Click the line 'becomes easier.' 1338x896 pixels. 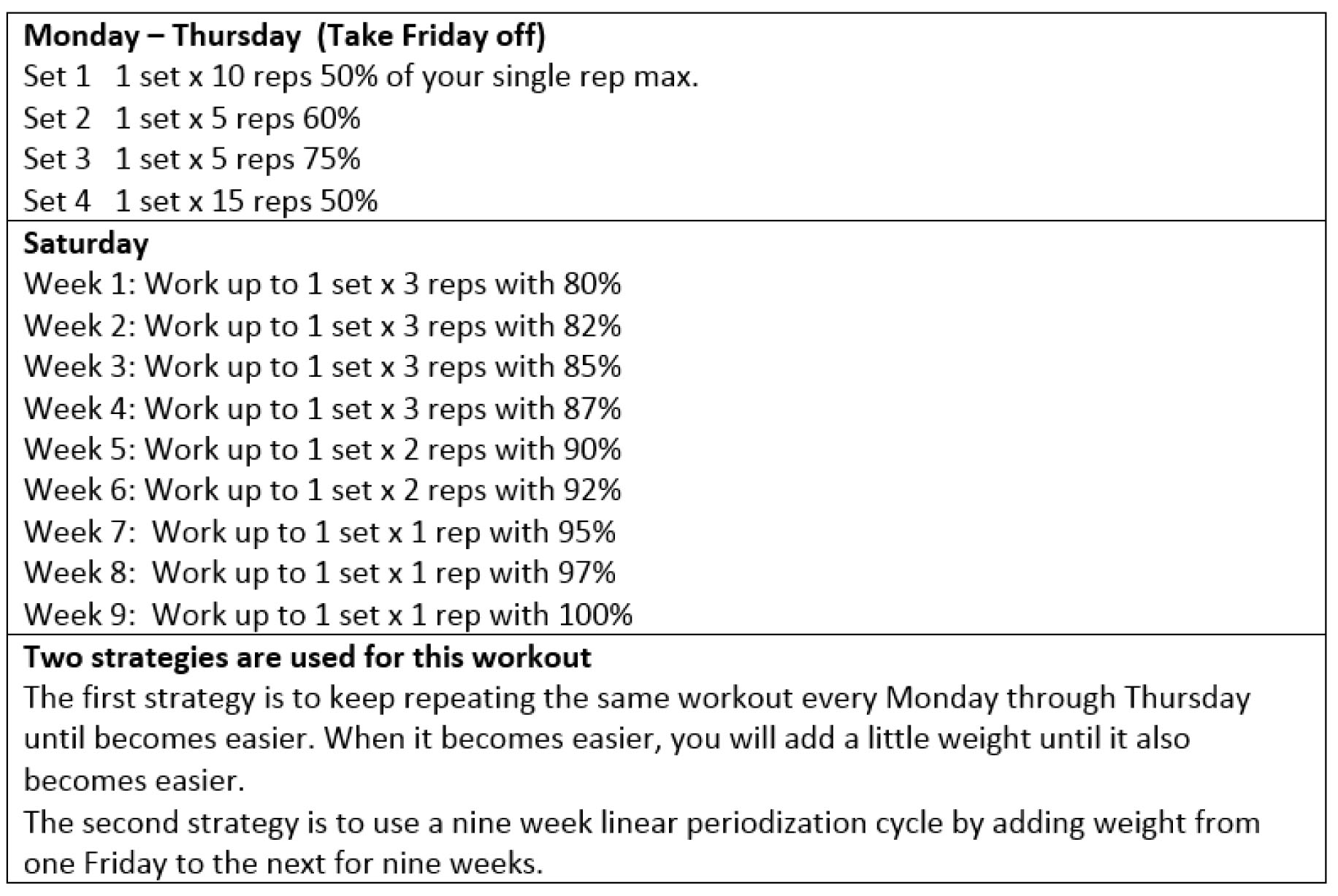pyautogui.click(x=134, y=781)
